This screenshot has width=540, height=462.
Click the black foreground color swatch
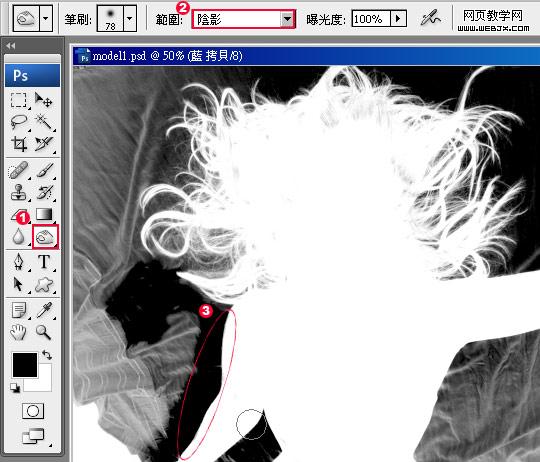[25, 365]
